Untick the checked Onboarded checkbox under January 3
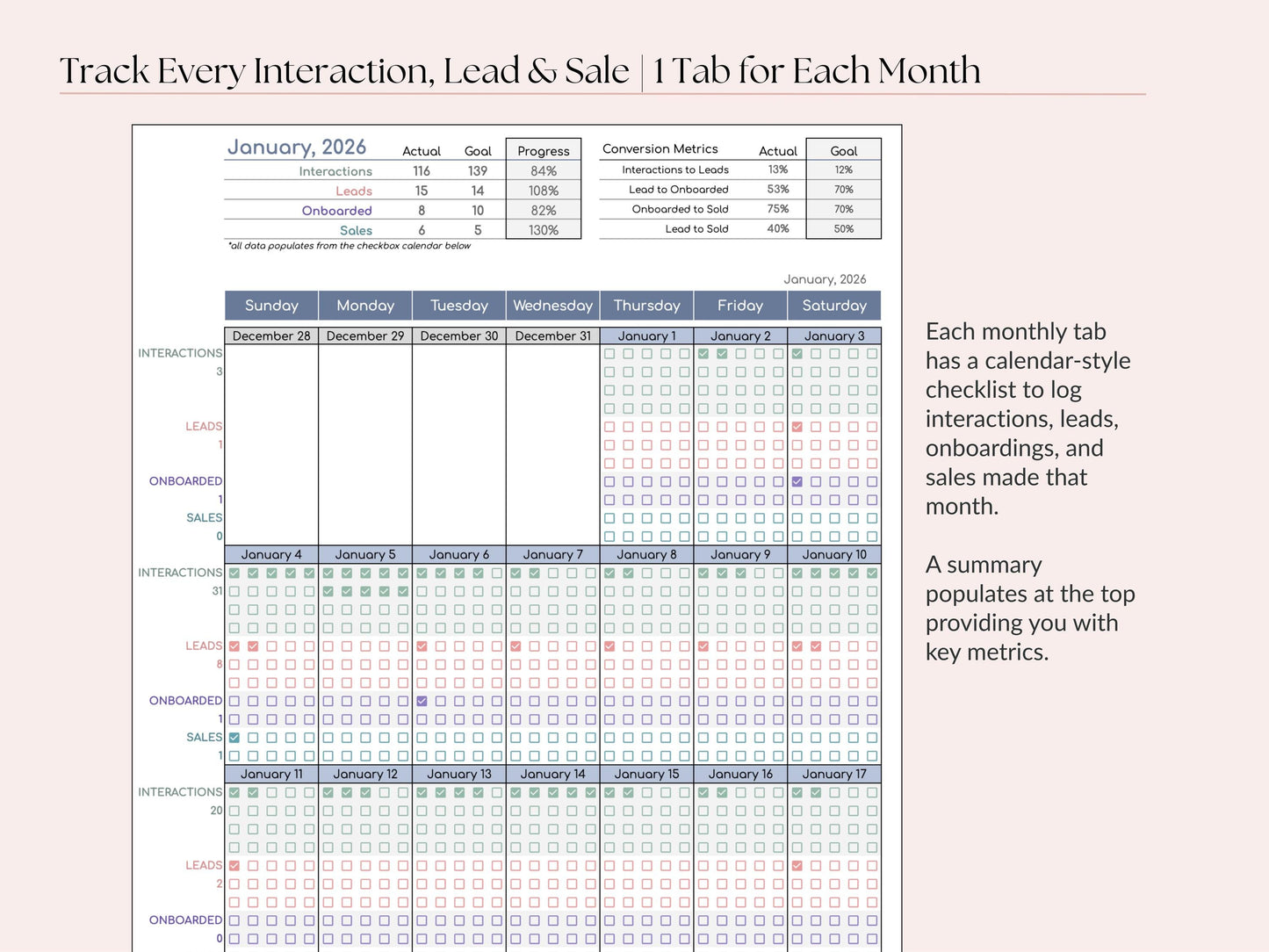This screenshot has width=1269, height=952. coord(797,482)
